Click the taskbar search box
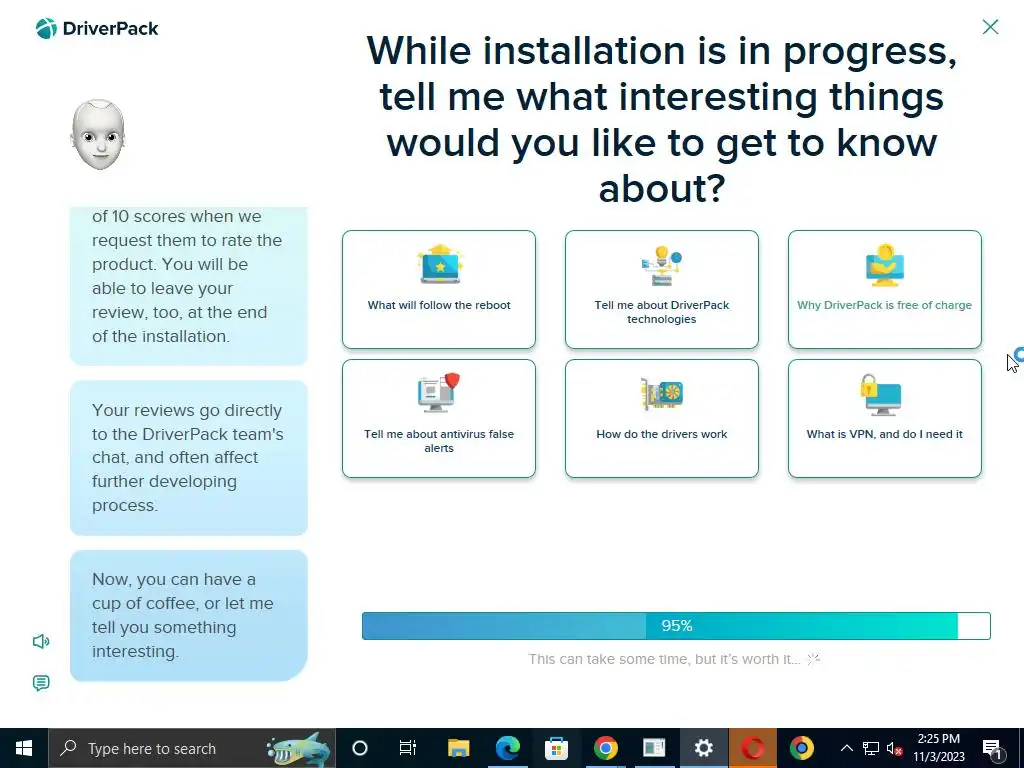1024x768 pixels. point(192,748)
